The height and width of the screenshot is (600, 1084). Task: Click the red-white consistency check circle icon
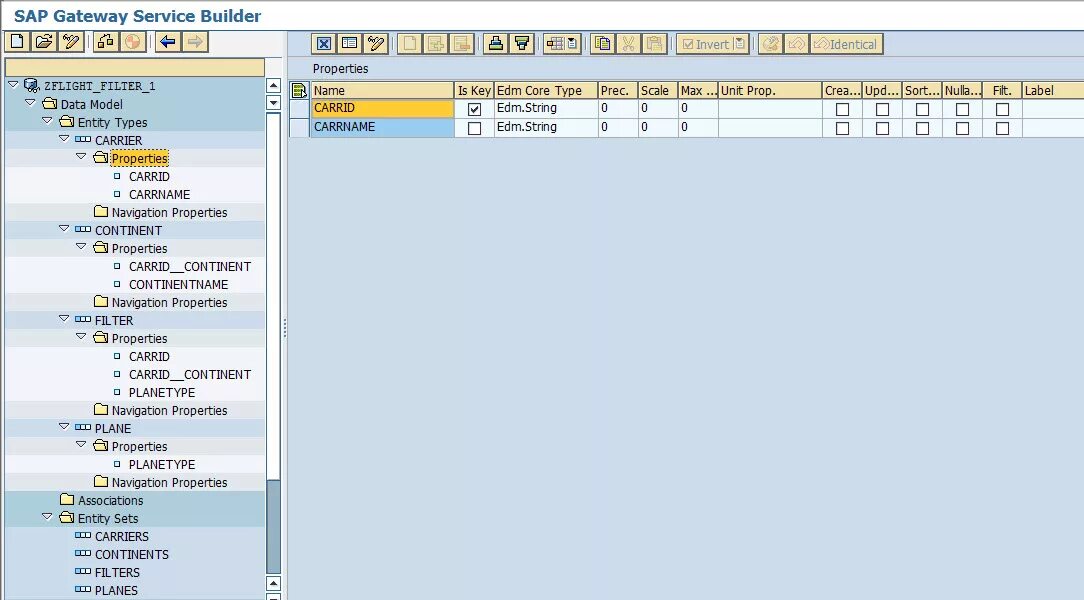click(133, 42)
